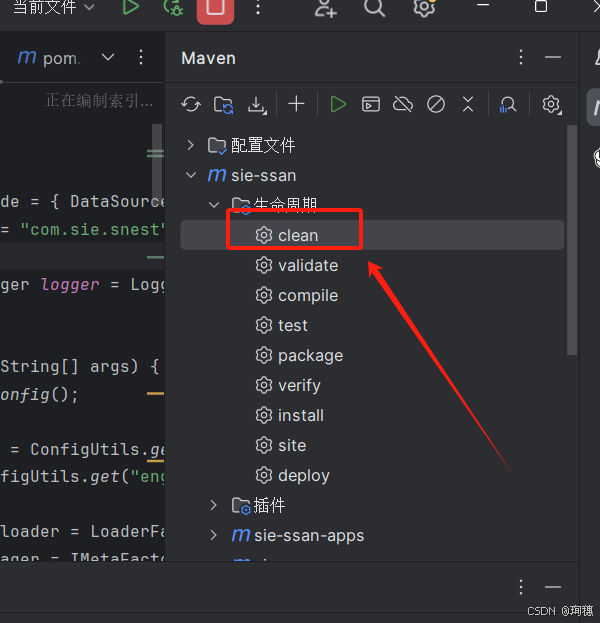The width and height of the screenshot is (600, 623).
Task: Open IDE settings gear in title bar
Action: pyautogui.click(x=424, y=8)
